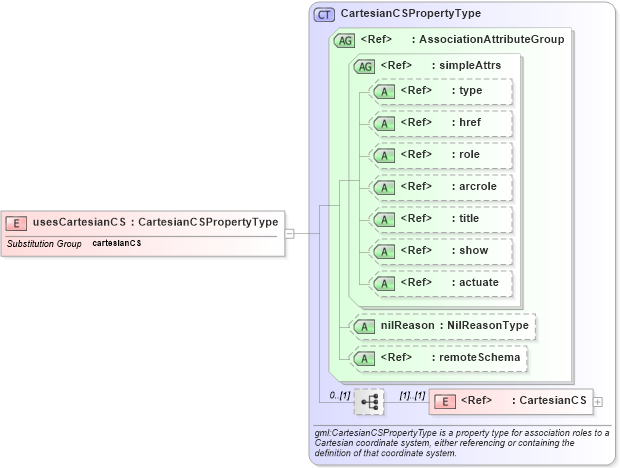Click the A icon of show attribute
This screenshot has width=620, height=468.
[384, 252]
